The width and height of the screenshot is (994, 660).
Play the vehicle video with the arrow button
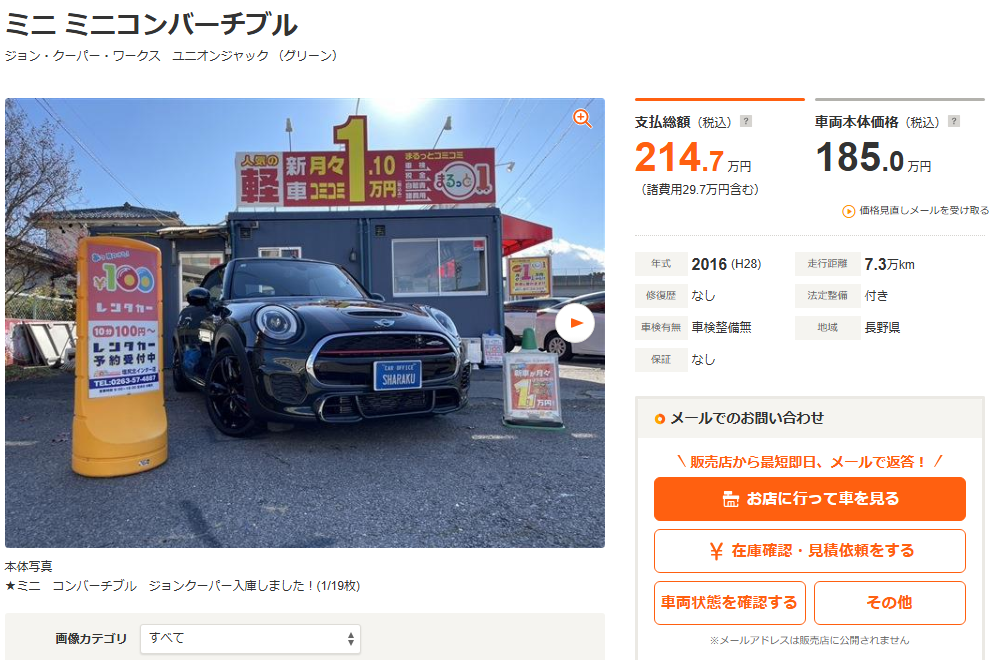point(575,323)
